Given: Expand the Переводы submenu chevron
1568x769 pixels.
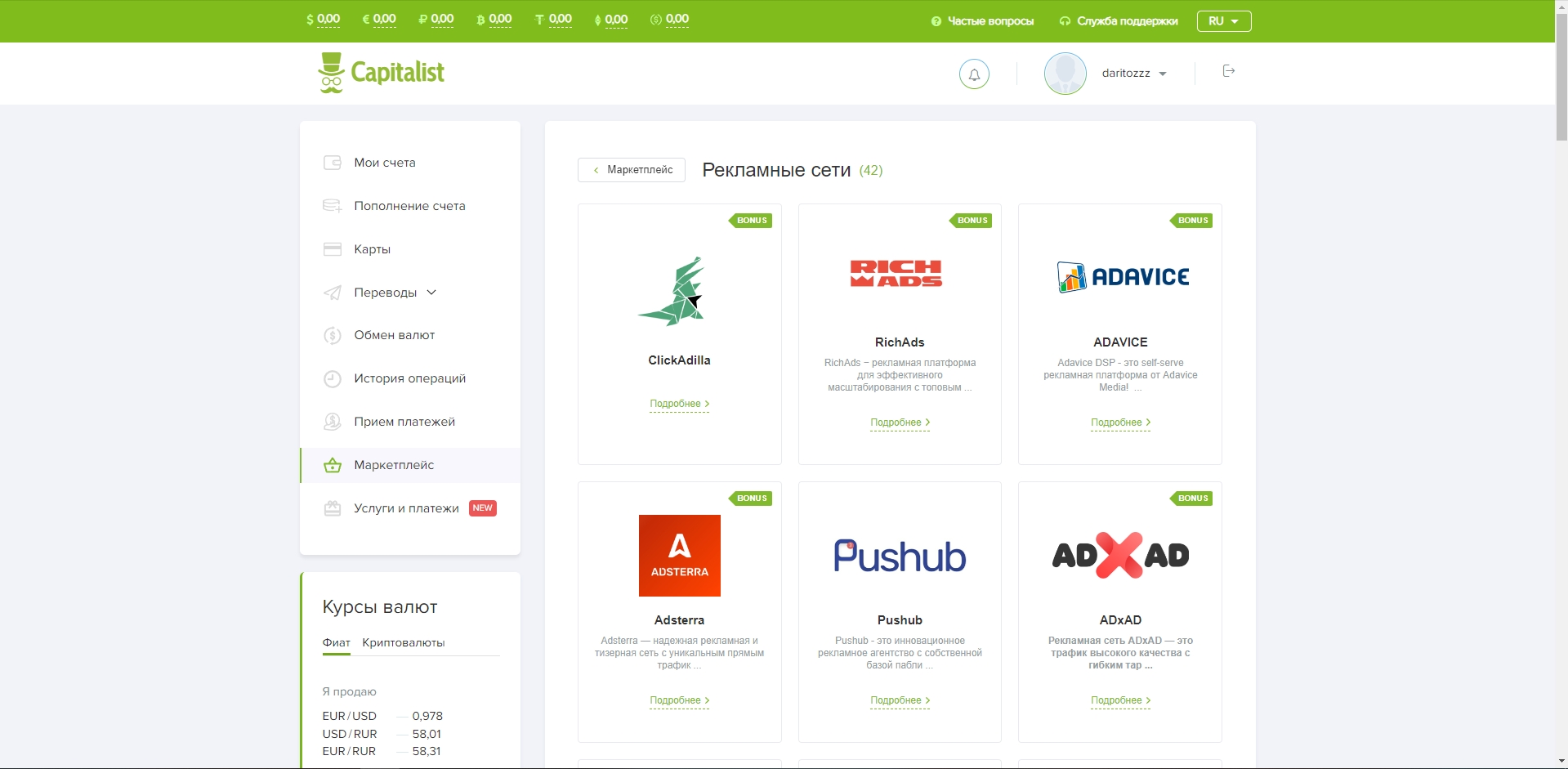Looking at the screenshot, I should [x=431, y=293].
